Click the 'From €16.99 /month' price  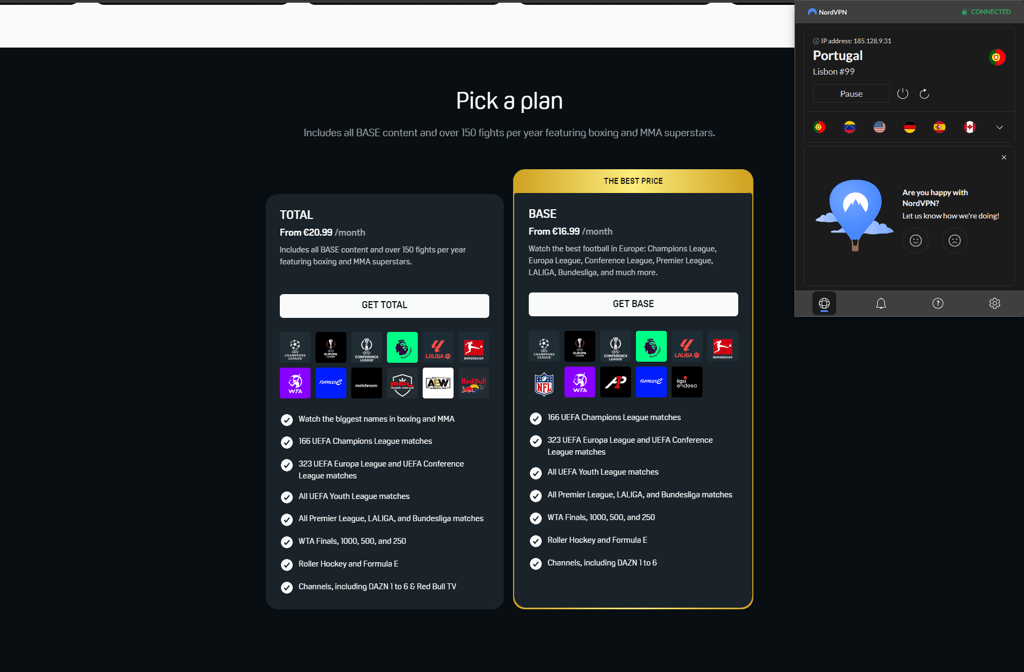coord(571,231)
